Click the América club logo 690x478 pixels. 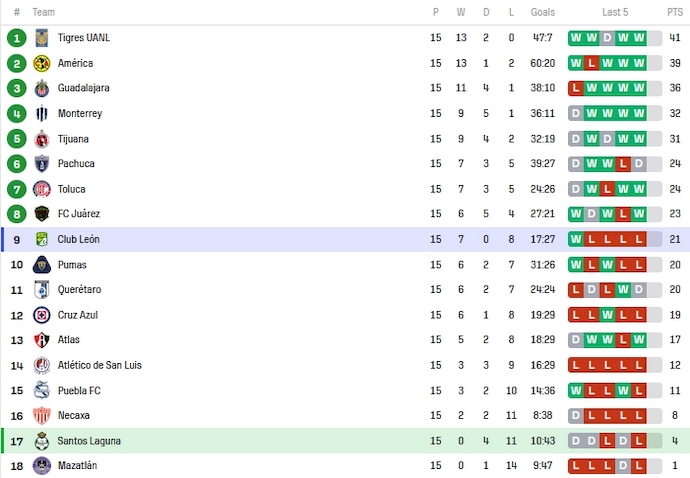point(42,63)
